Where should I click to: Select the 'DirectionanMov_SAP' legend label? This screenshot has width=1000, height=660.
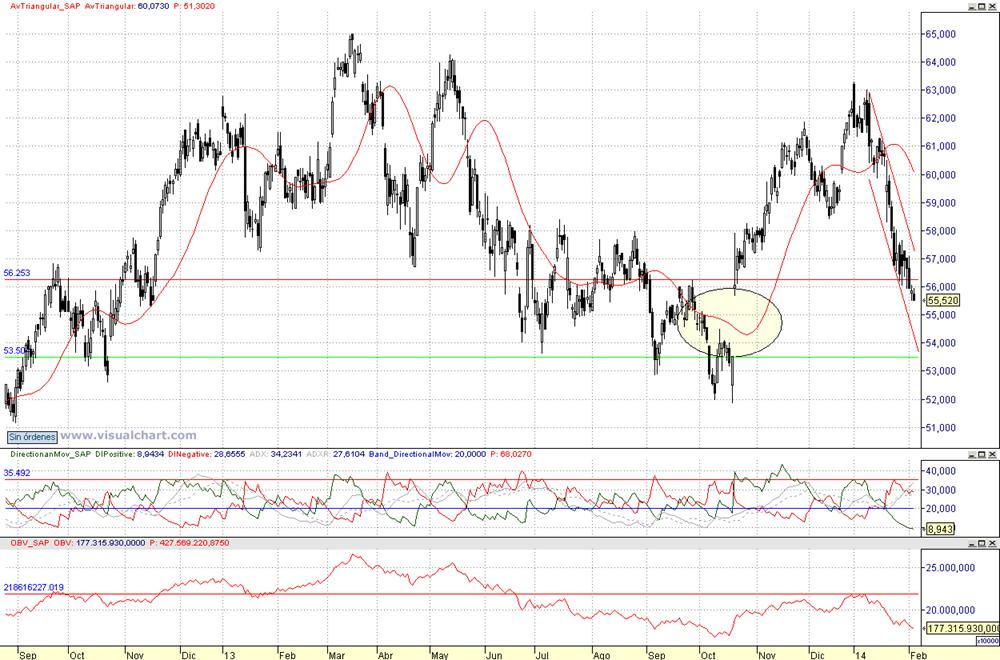50,454
